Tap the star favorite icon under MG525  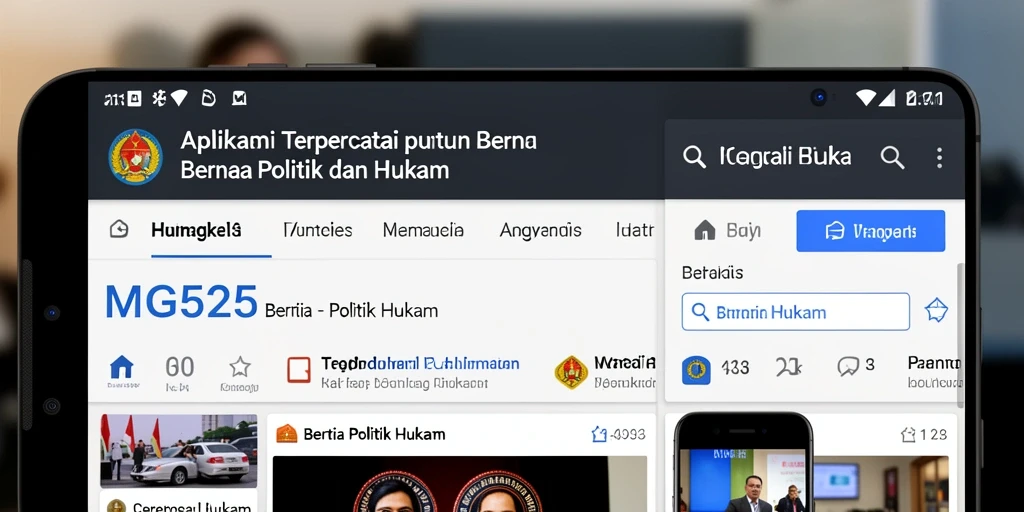tap(240, 366)
